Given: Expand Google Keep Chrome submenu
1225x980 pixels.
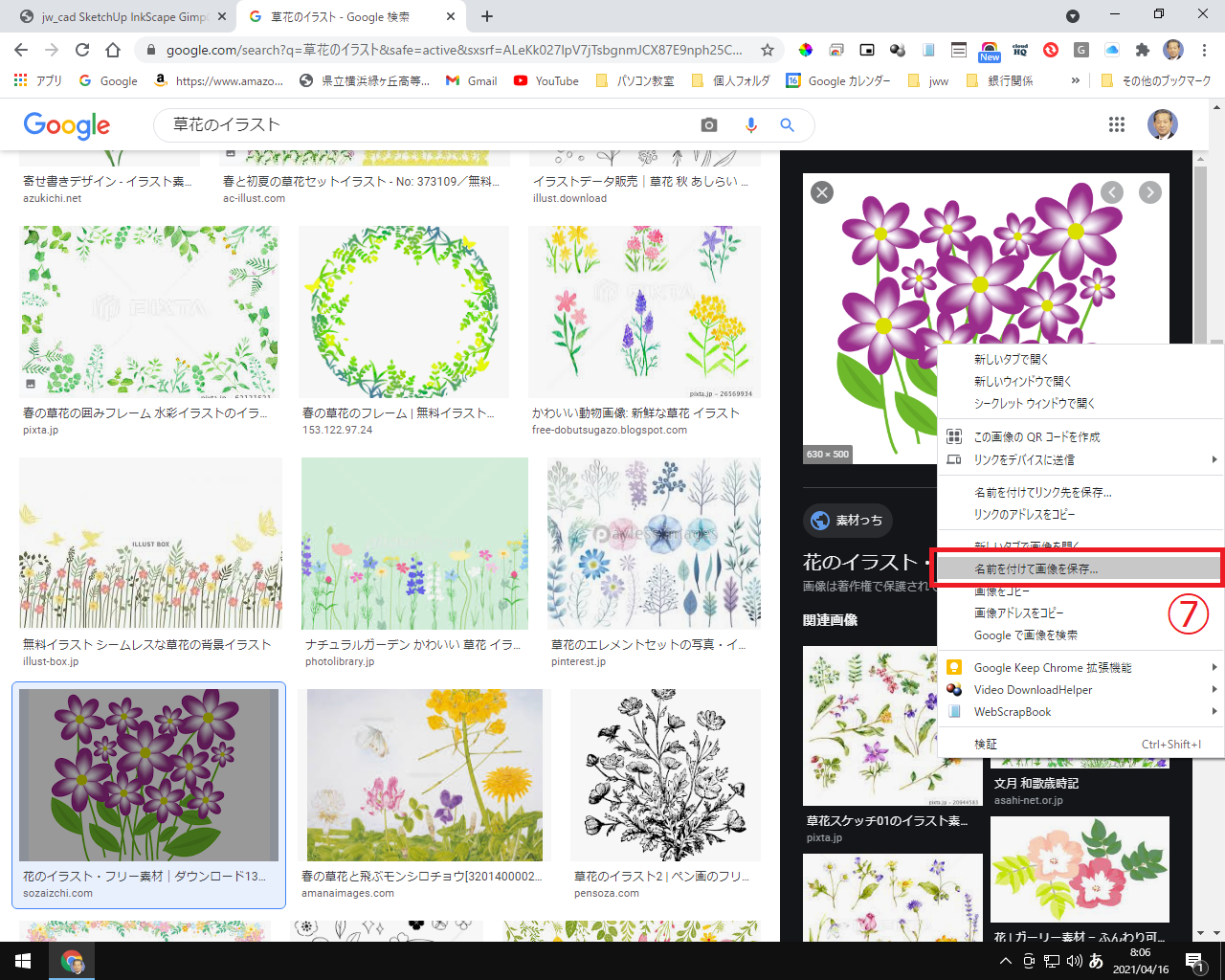Looking at the screenshot, I should coord(1214,667).
